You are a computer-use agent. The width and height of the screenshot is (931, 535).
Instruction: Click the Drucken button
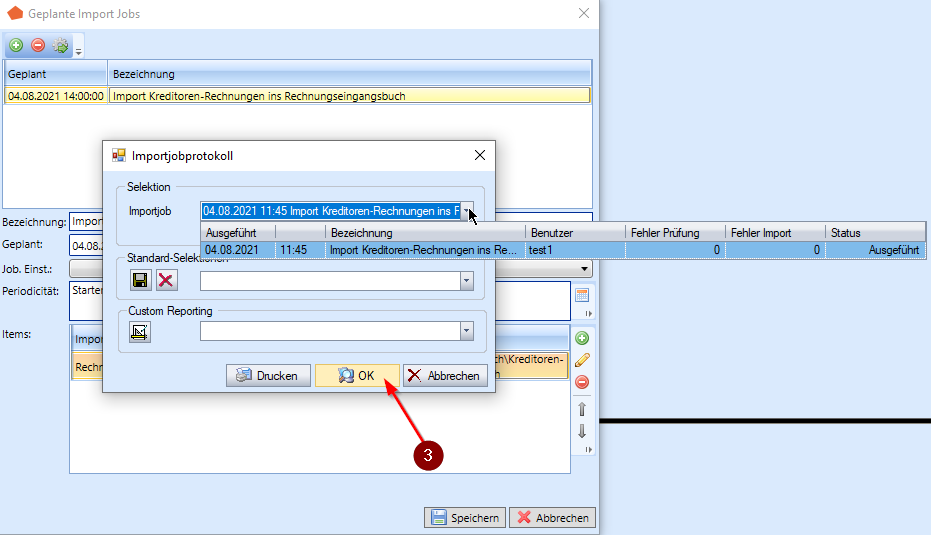click(268, 375)
